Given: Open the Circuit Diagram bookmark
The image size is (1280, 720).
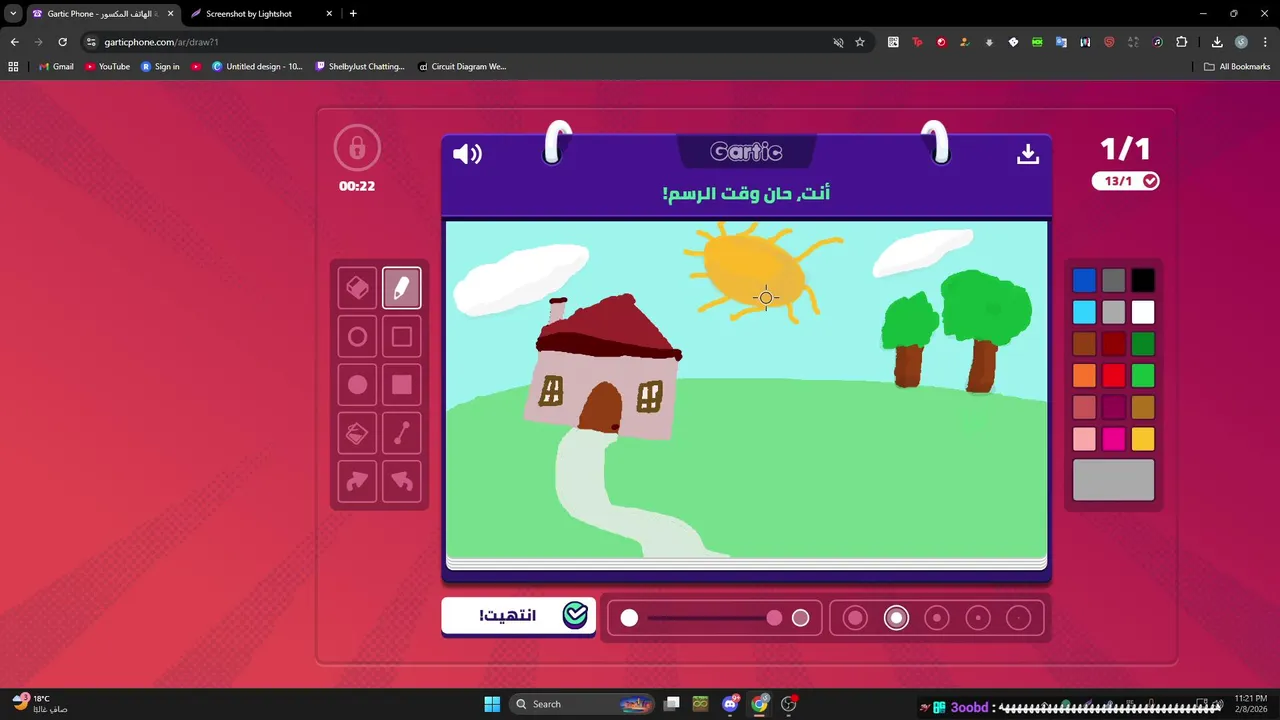Looking at the screenshot, I should pos(462,66).
